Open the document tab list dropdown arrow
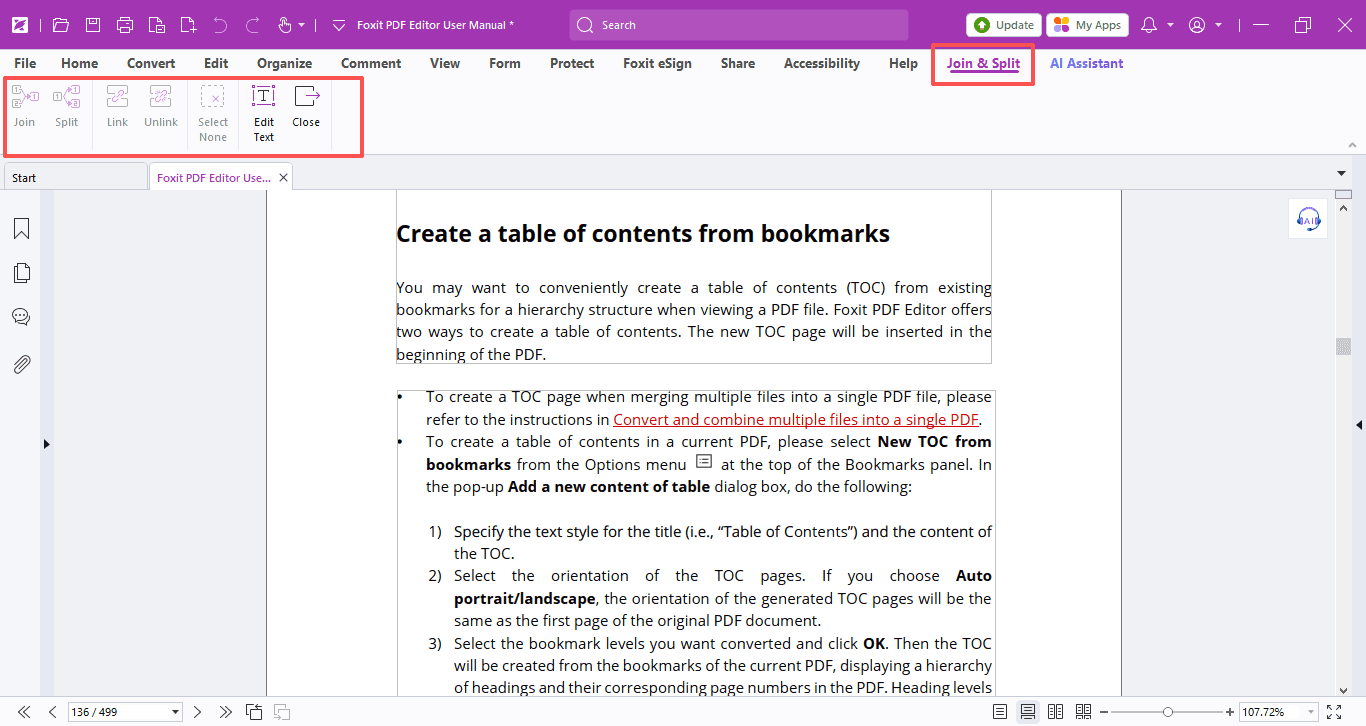This screenshot has height=726, width=1366. click(1341, 173)
